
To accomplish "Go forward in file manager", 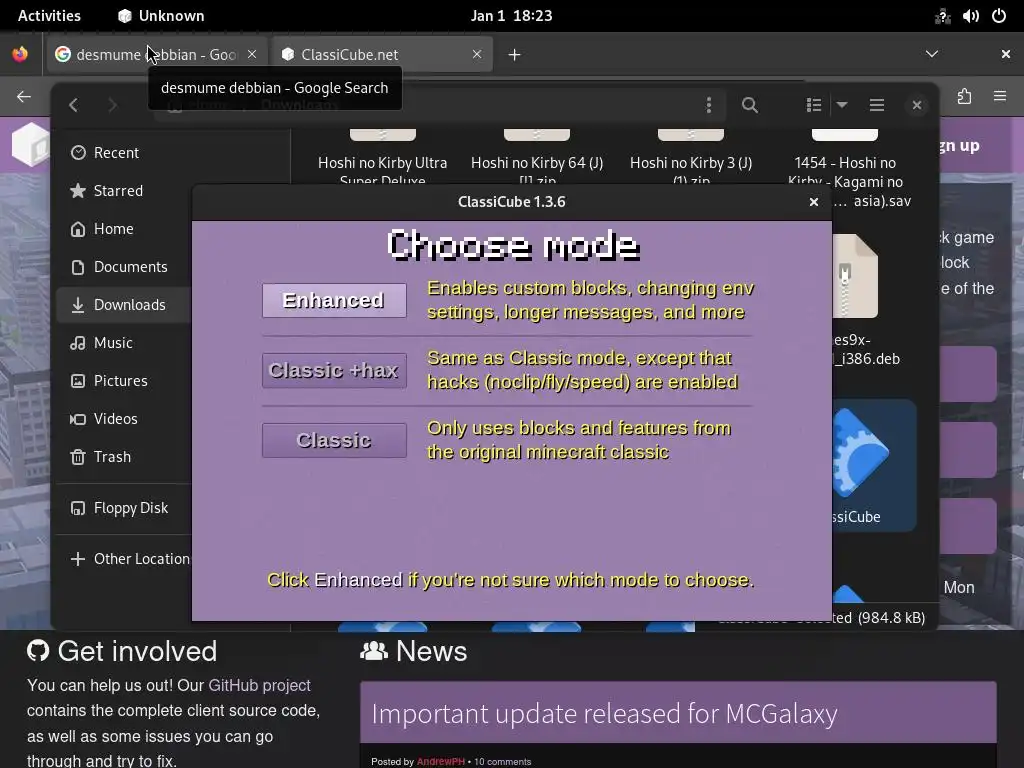I will coord(112,105).
